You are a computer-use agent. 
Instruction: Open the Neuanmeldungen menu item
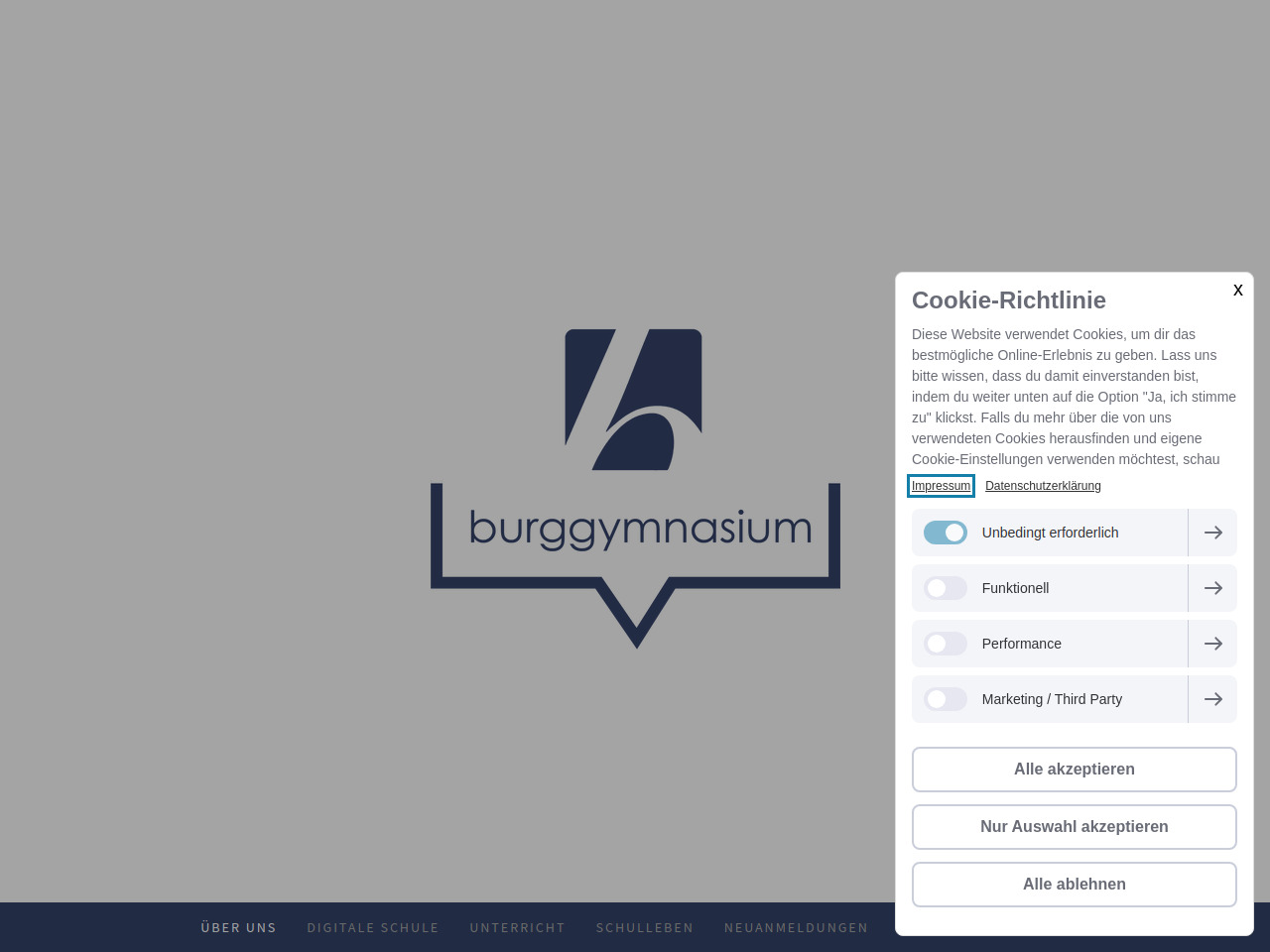click(796, 928)
